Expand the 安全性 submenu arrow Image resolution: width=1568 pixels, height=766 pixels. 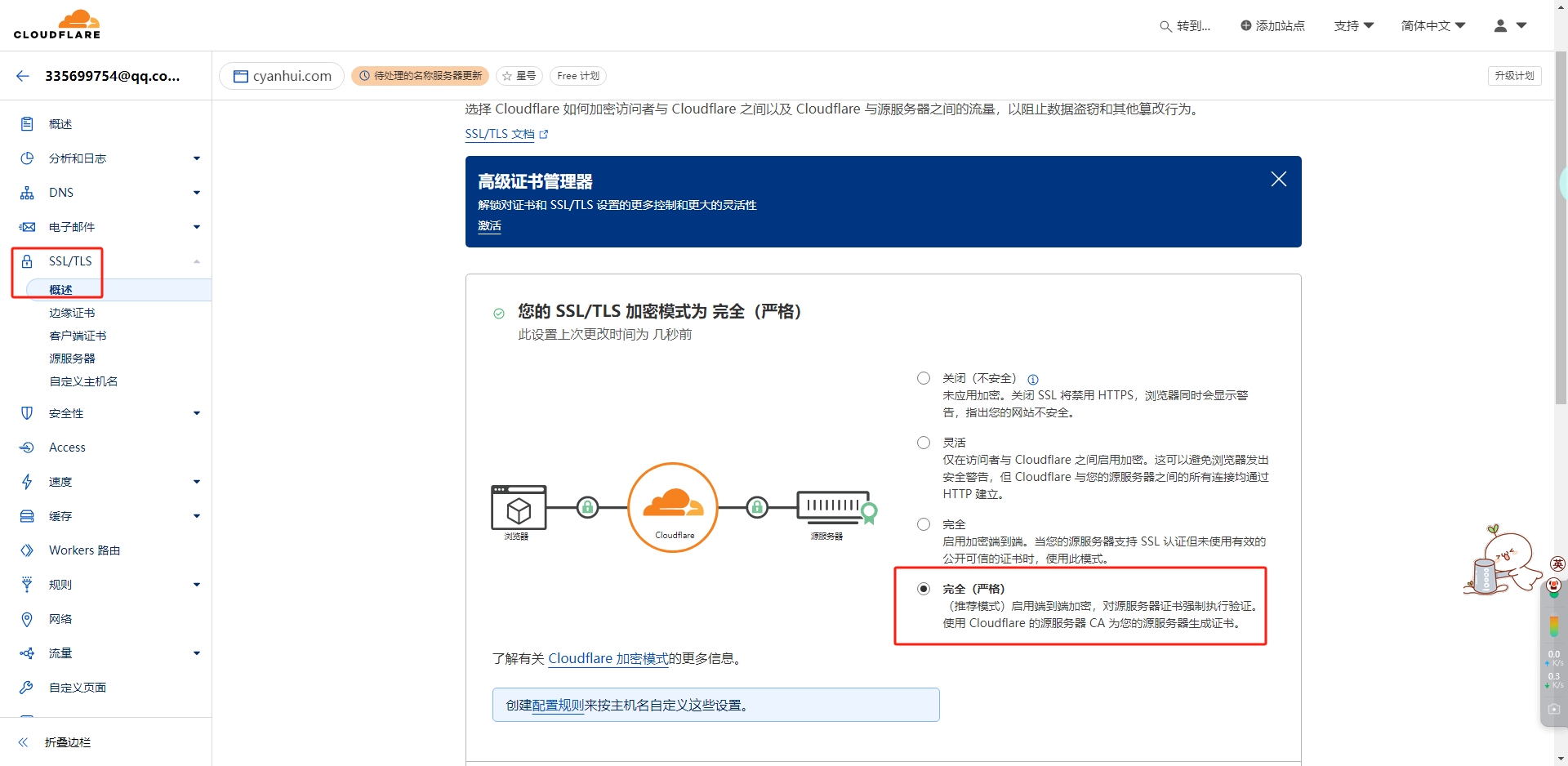point(197,413)
